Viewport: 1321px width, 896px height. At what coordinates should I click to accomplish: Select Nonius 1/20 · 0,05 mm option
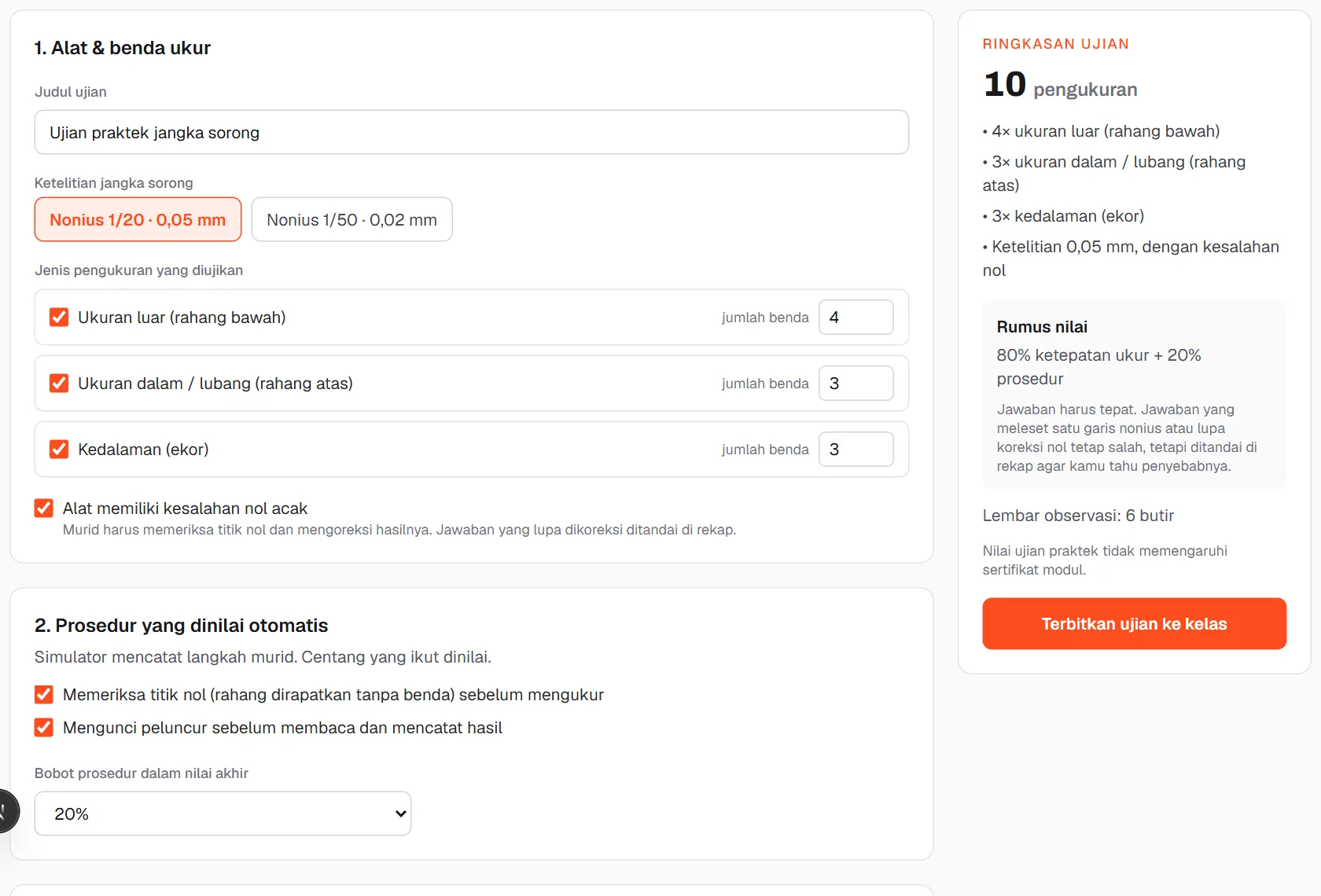point(138,219)
